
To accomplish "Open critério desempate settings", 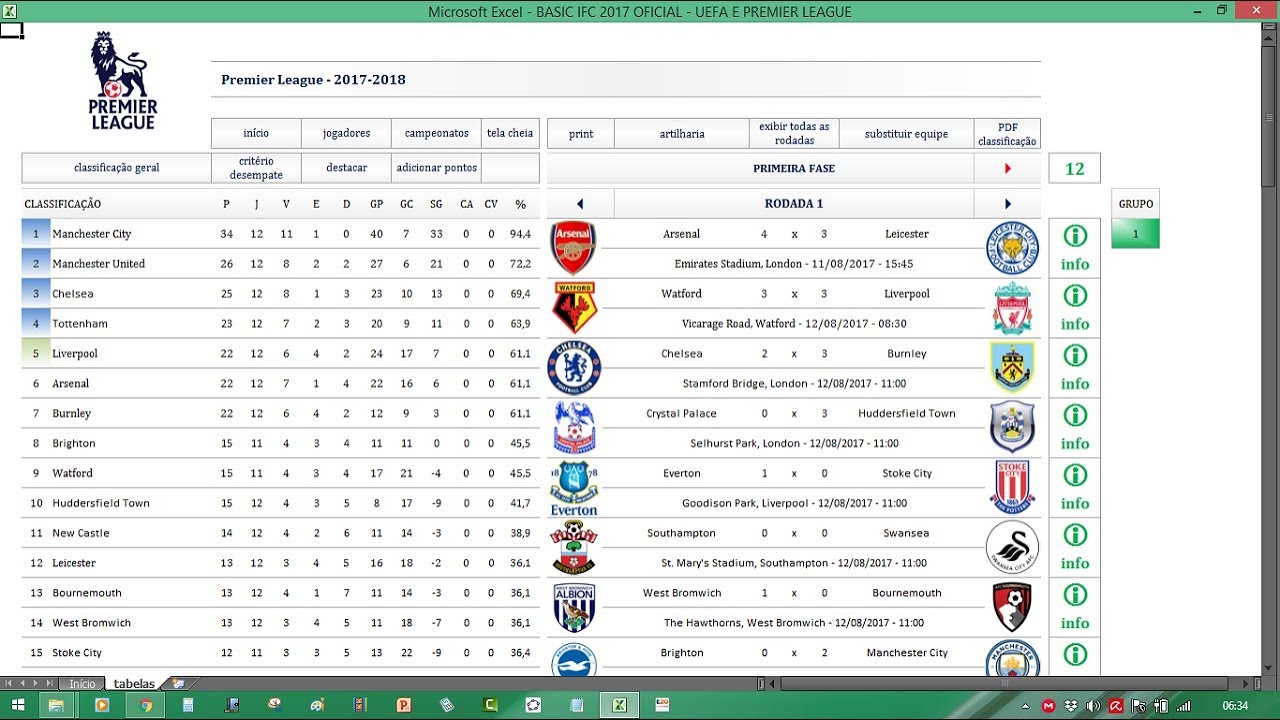I will 256,168.
